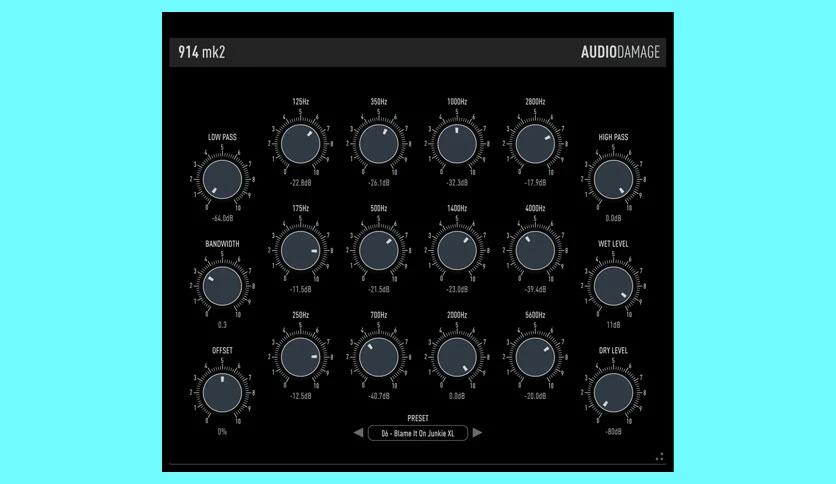Click the -12.5dB value under 250Hz

pos(301,396)
